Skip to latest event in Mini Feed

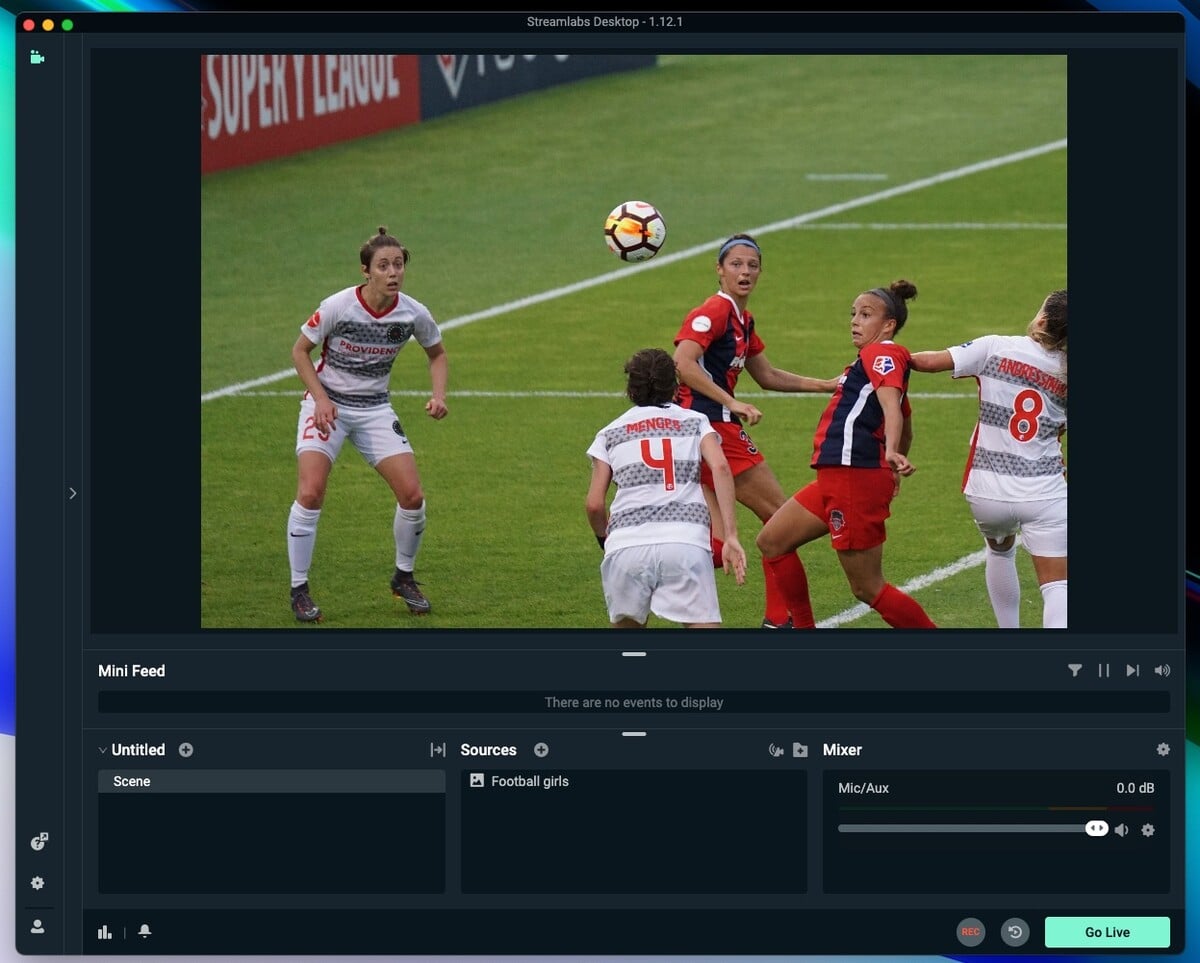pos(1133,670)
